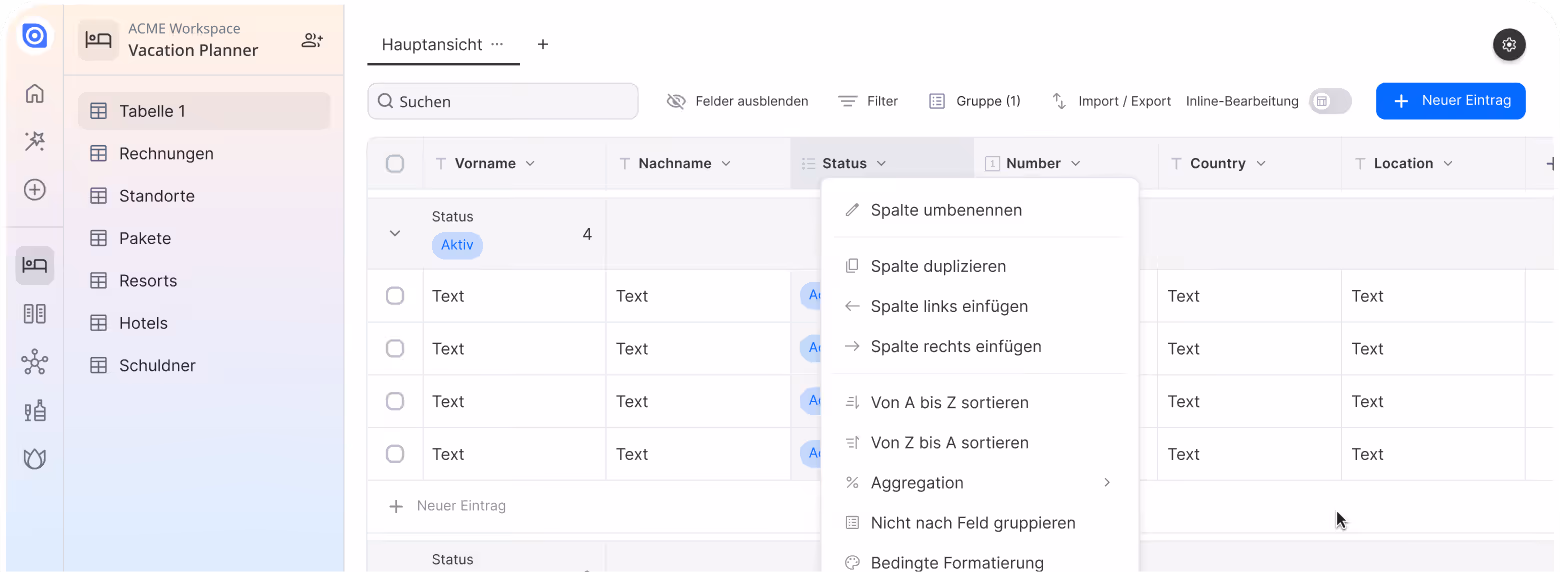Viewport: 1560px width, 572px height.
Task: Open the home icon in the left rail
Action: coord(35,94)
